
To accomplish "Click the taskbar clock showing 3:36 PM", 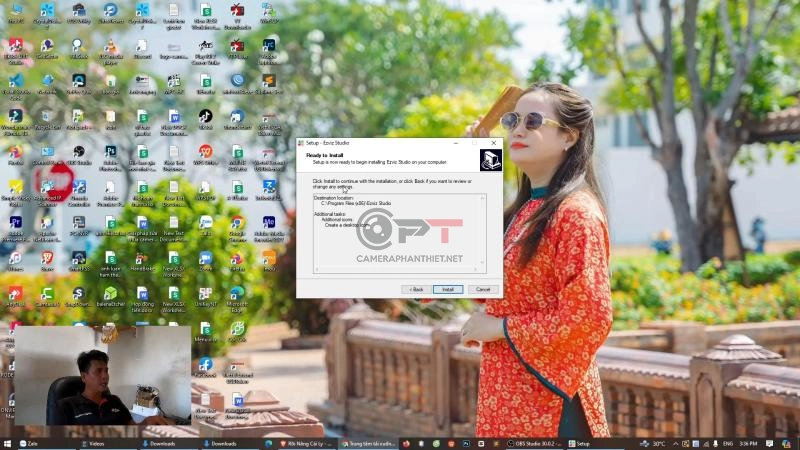I will click(x=749, y=444).
